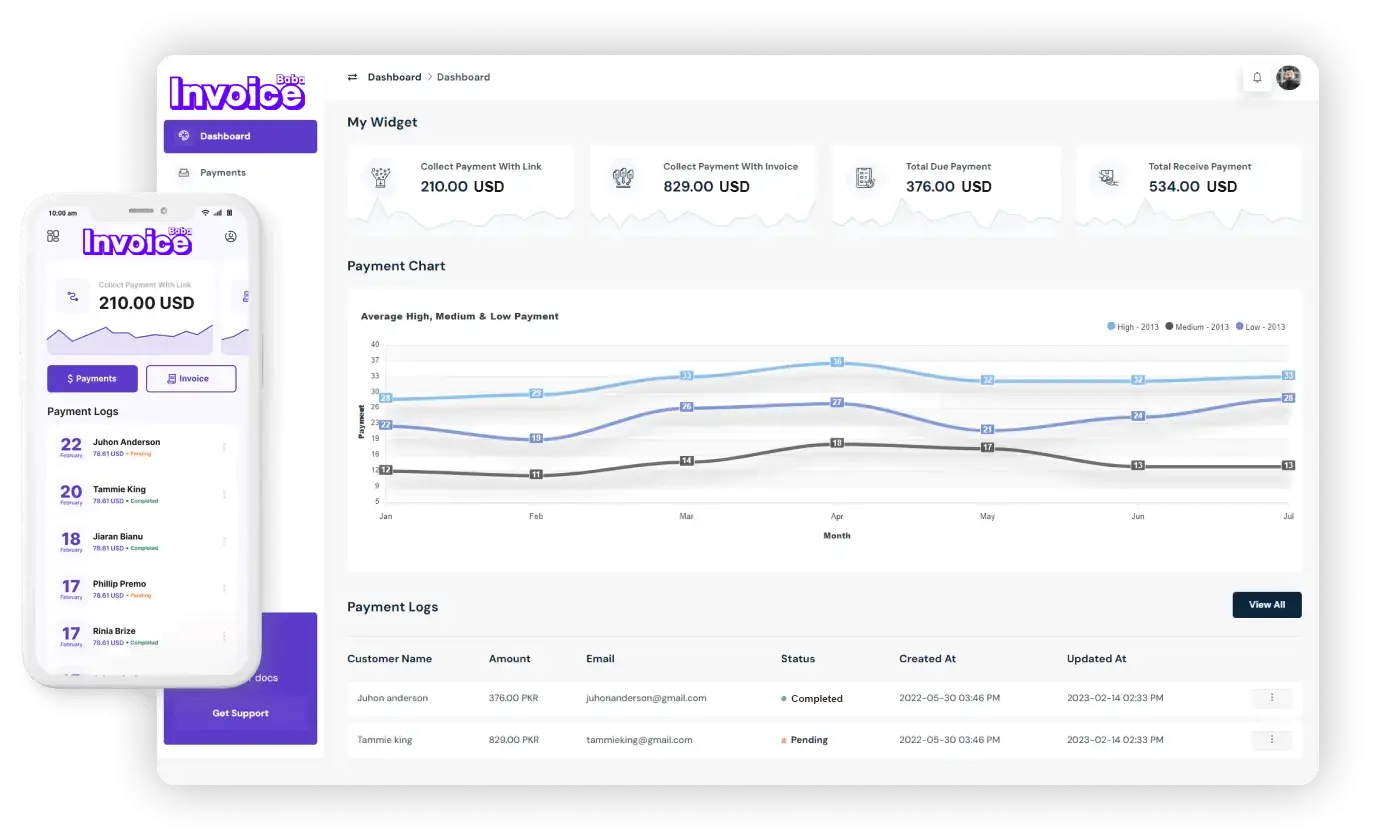Click the Status column header

coord(798,659)
